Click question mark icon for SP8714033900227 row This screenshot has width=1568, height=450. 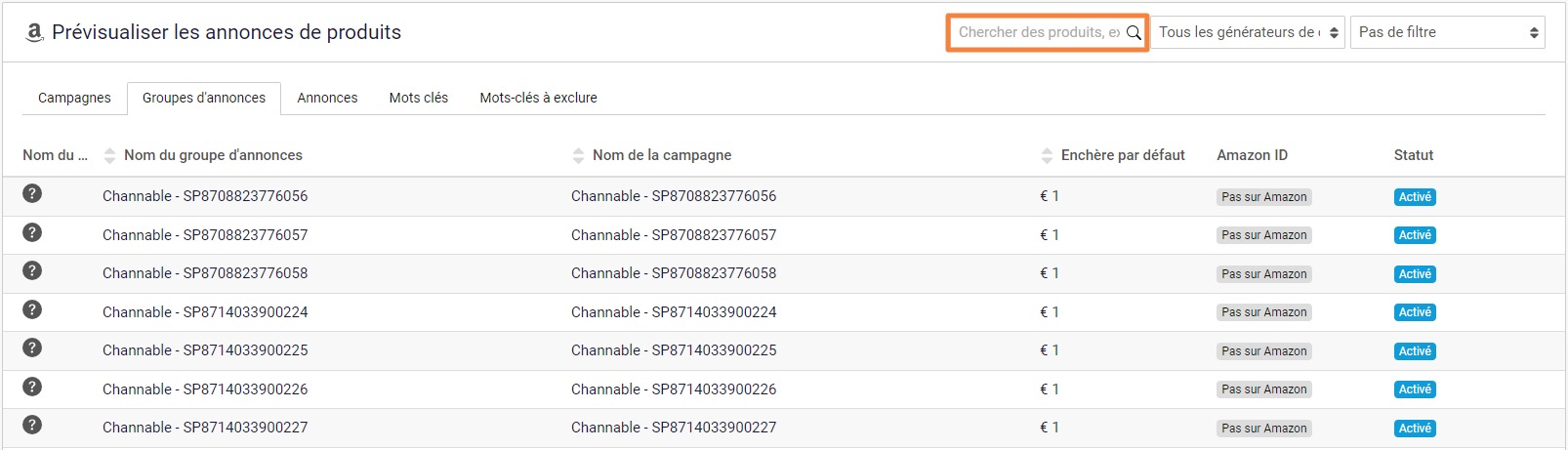[32, 425]
